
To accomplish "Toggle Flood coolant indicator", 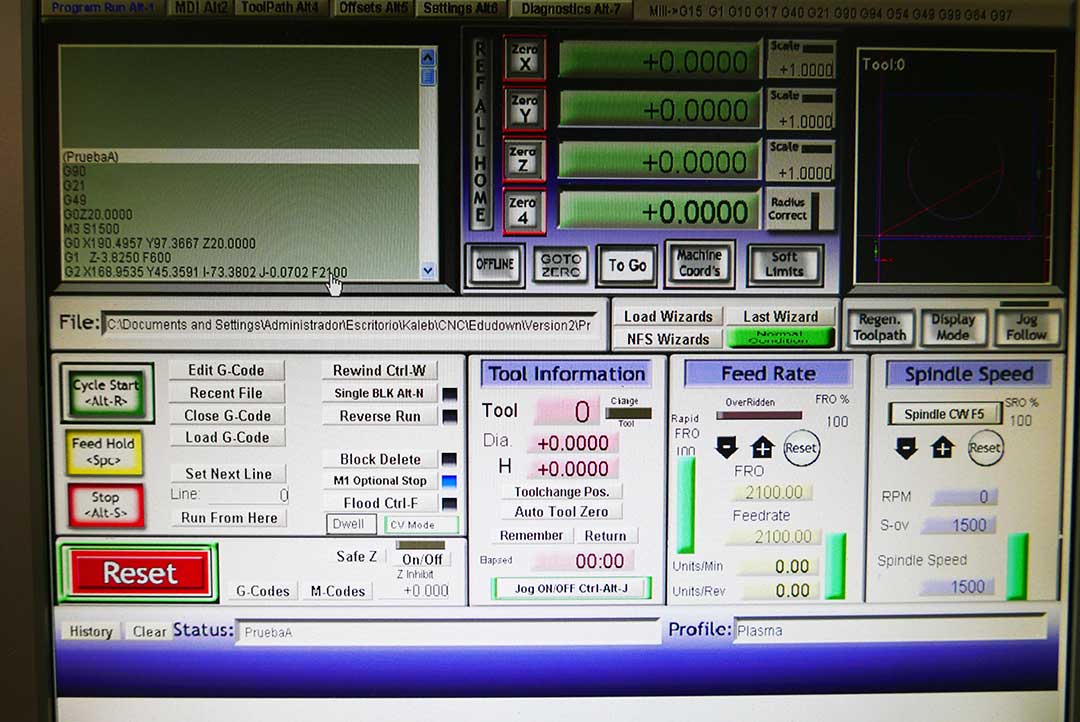I will click(450, 503).
